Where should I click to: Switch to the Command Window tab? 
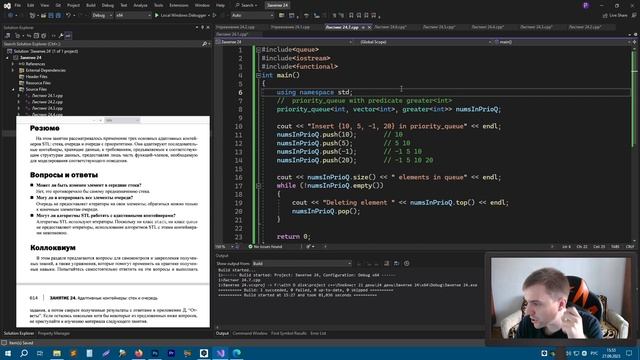[x=250, y=333]
